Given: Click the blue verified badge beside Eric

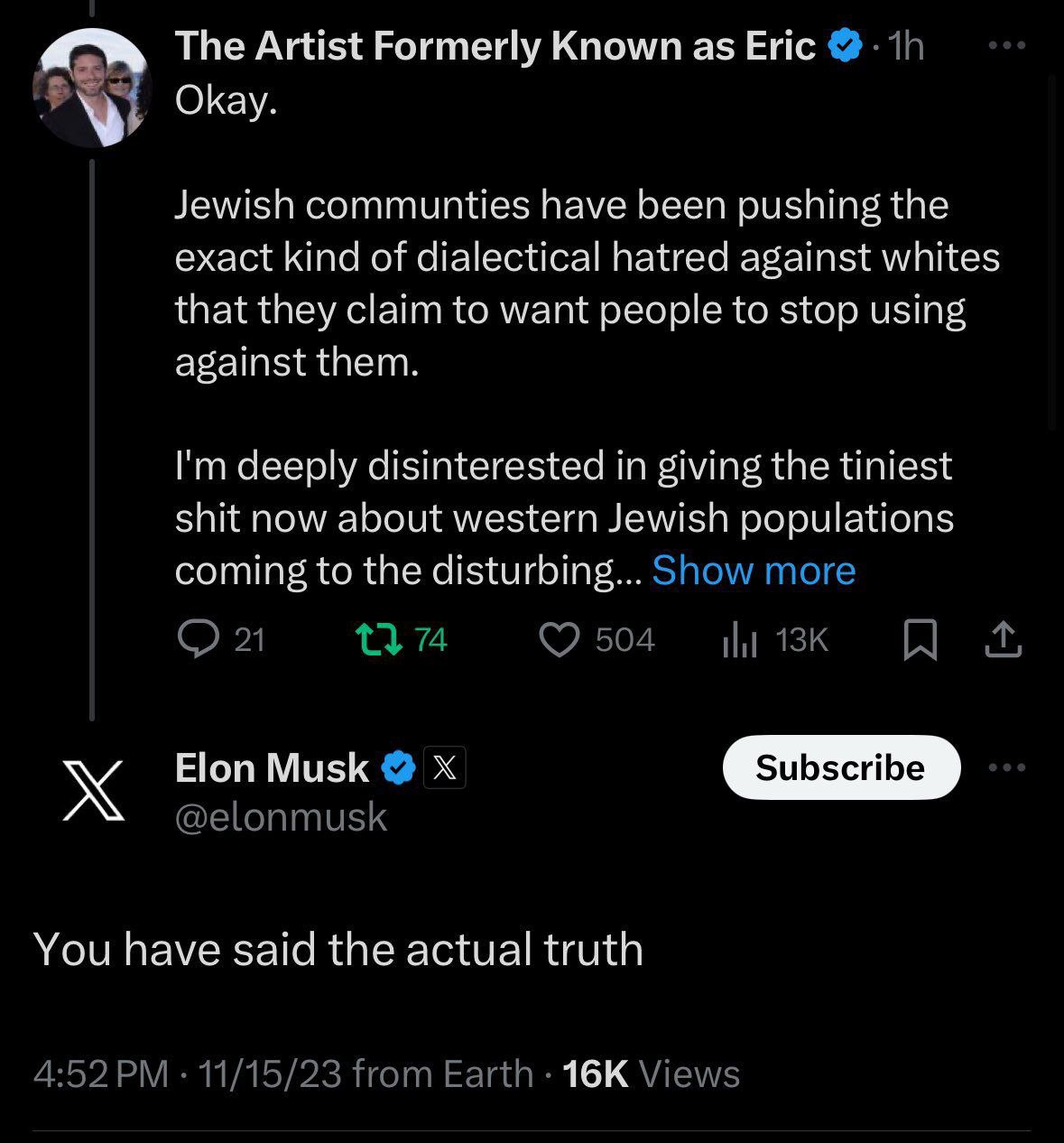Looking at the screenshot, I should (x=845, y=45).
